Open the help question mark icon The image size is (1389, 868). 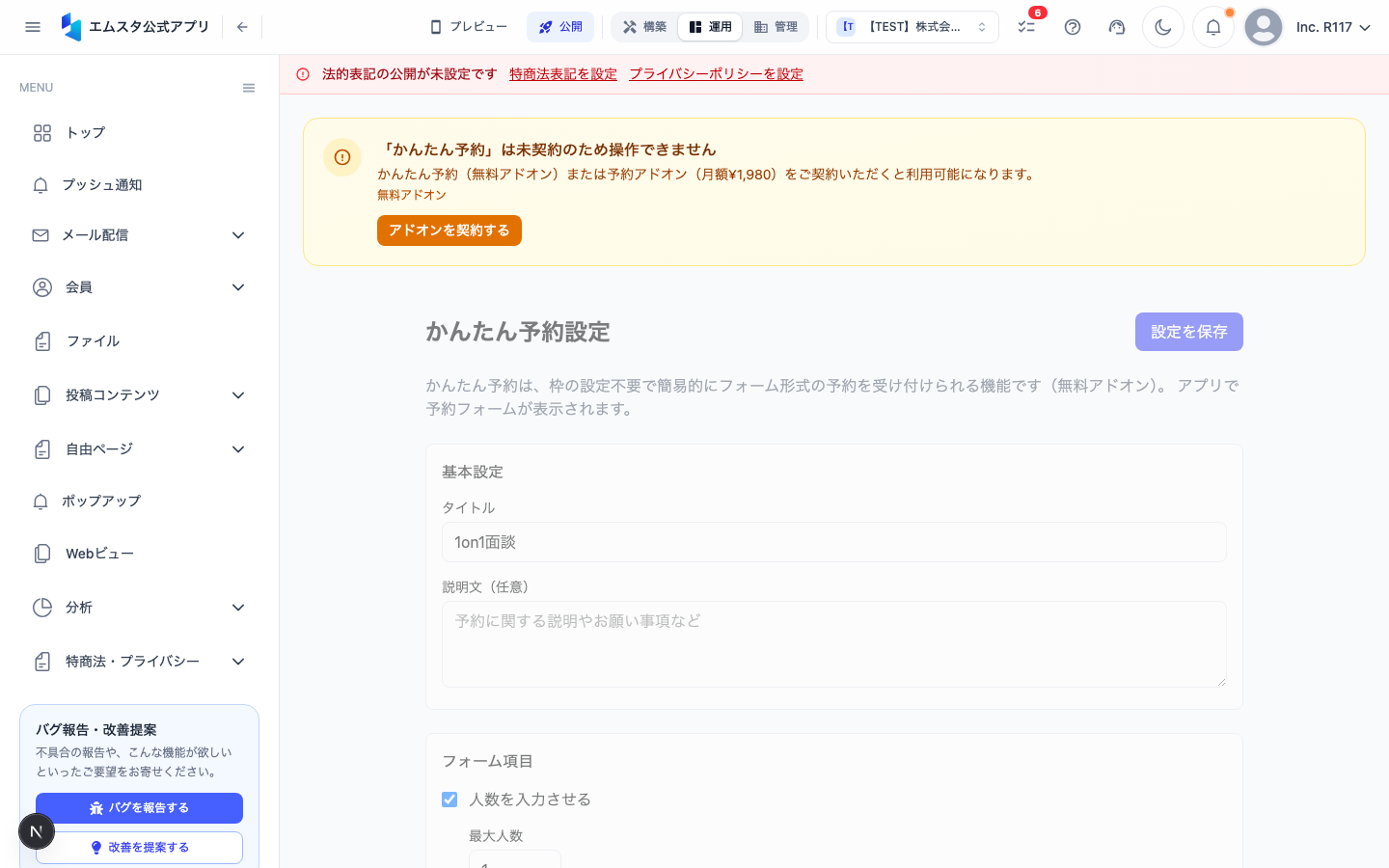(x=1073, y=27)
